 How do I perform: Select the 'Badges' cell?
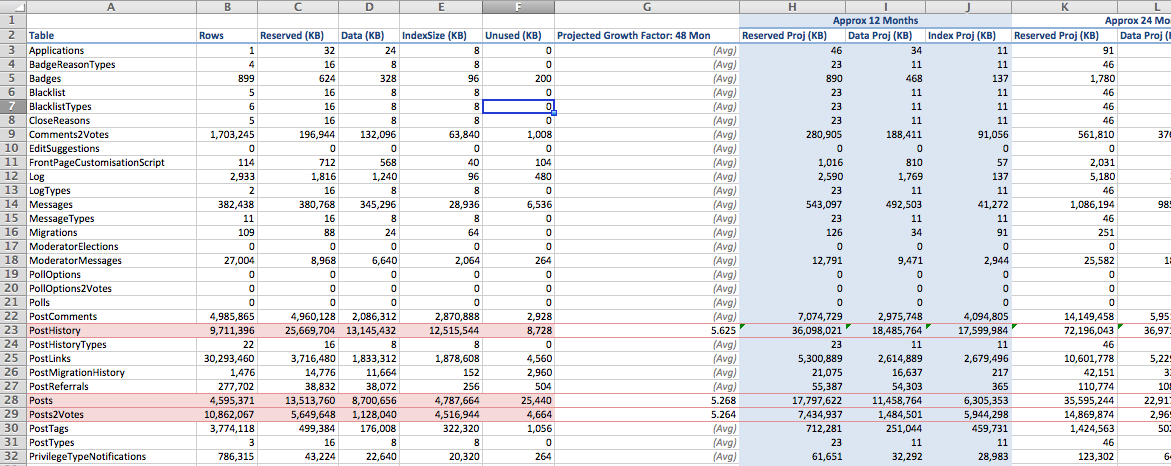click(x=111, y=78)
